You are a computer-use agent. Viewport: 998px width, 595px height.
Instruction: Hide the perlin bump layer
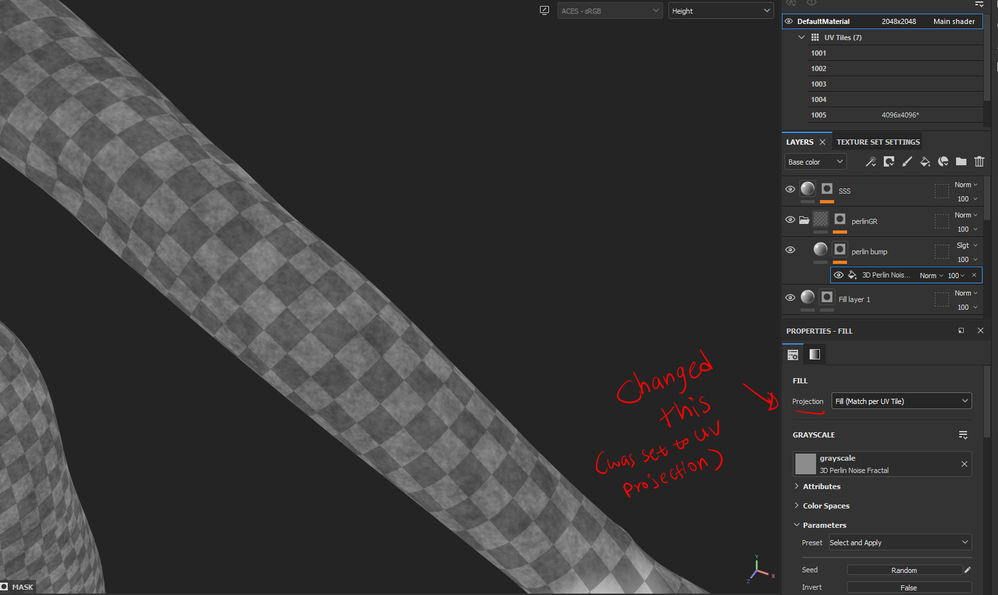tap(790, 250)
